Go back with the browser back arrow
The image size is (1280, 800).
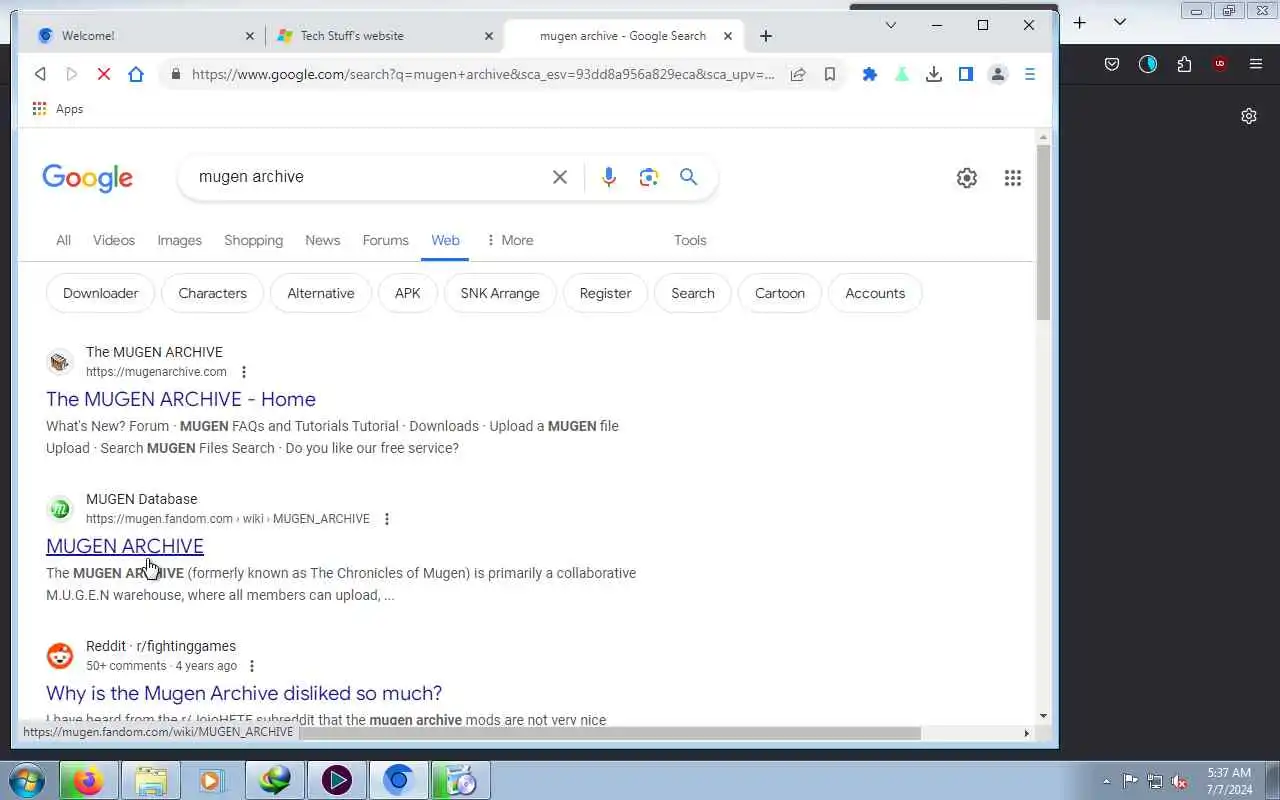(x=40, y=74)
